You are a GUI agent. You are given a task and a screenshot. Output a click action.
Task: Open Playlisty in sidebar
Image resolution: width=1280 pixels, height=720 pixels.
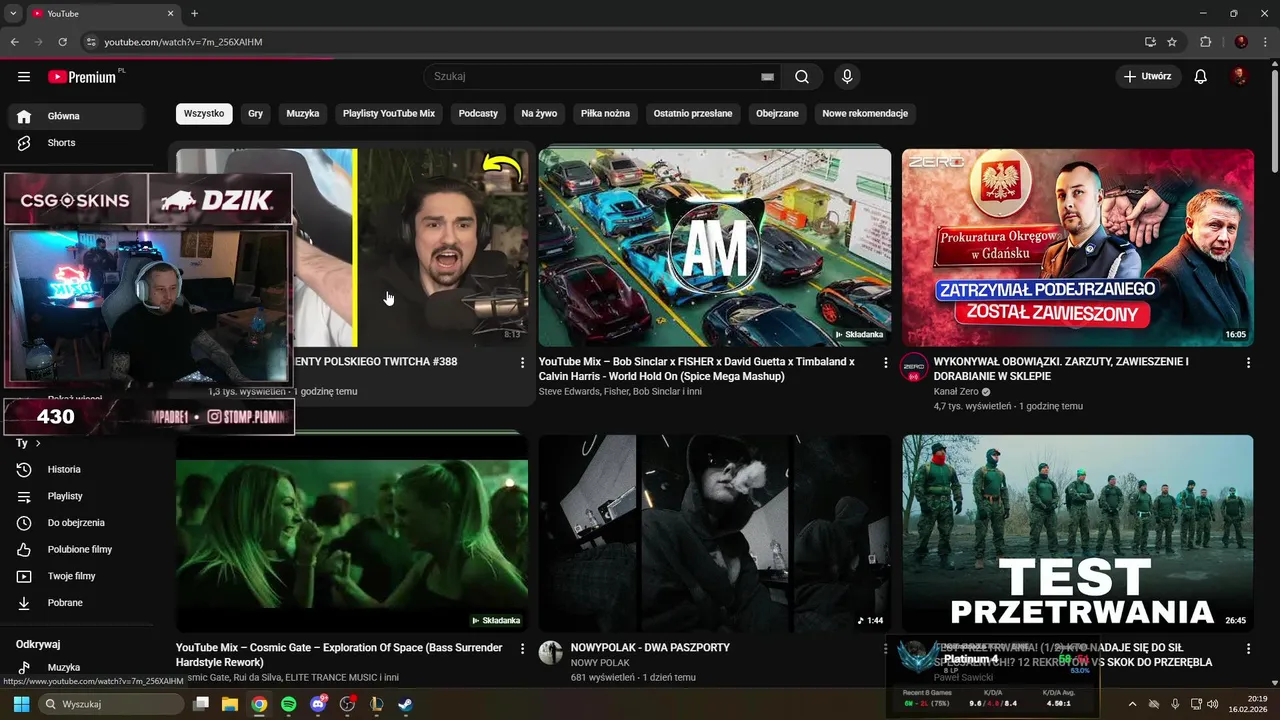[x=76, y=496]
